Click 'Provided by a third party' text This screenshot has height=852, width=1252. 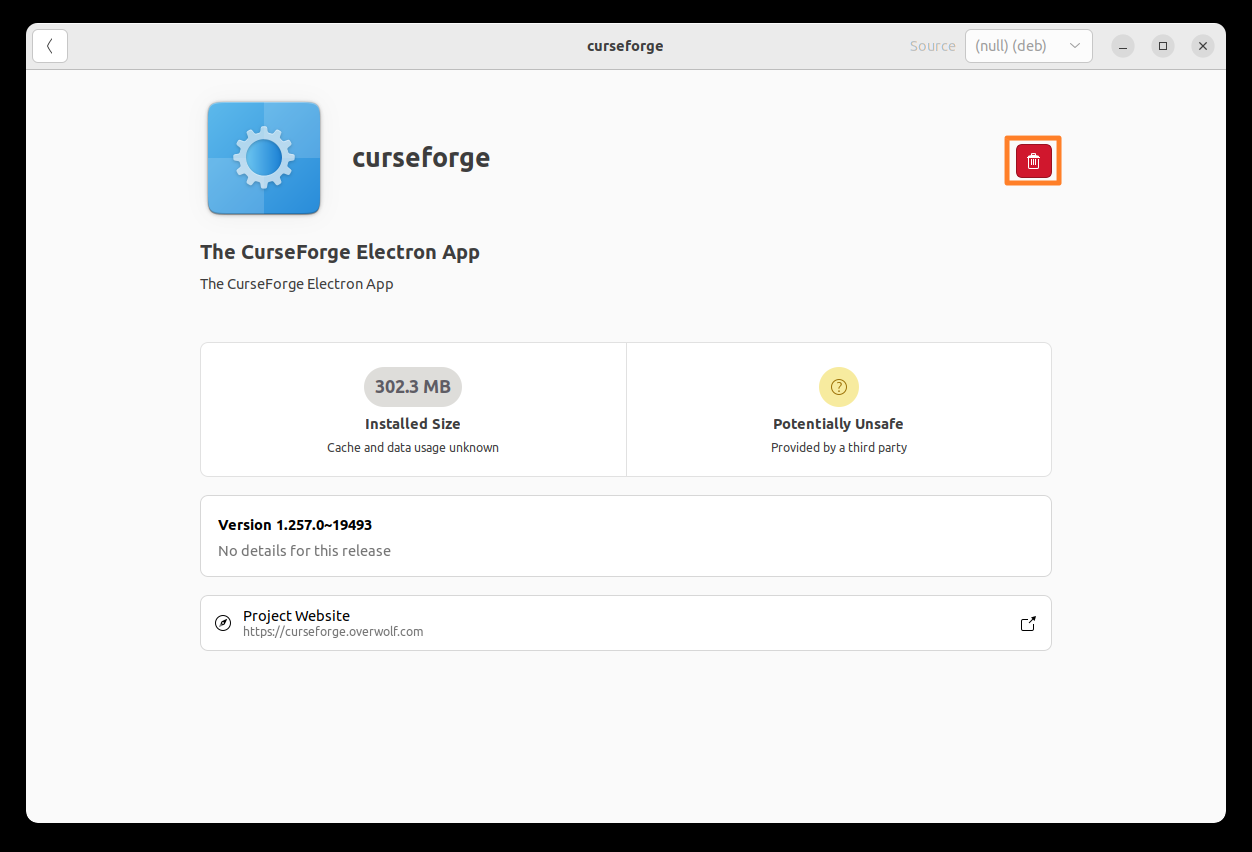839,448
